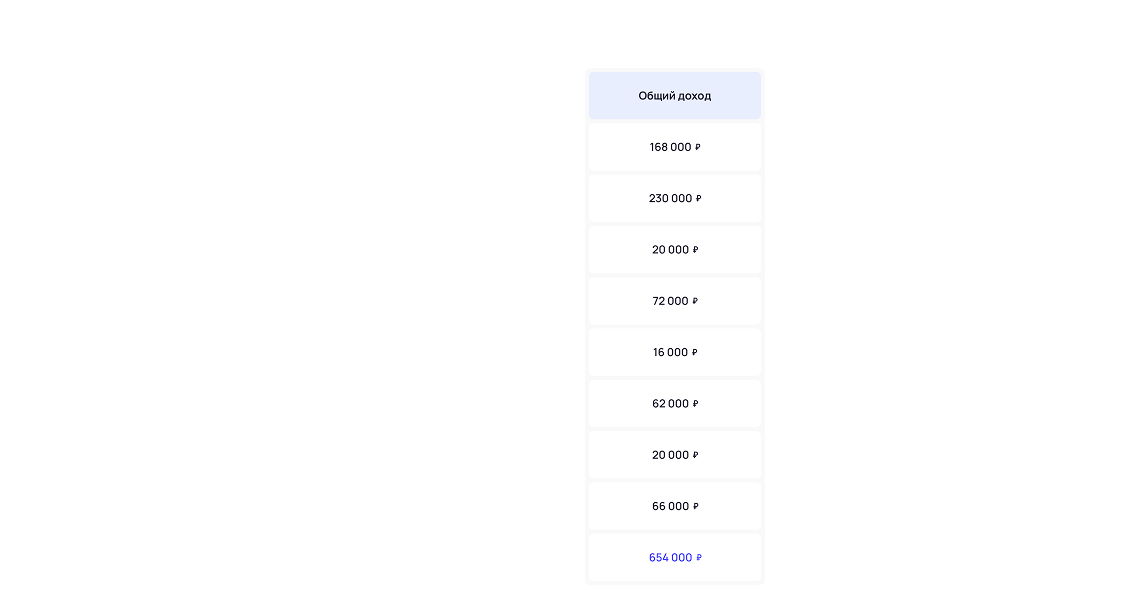Select the 20 000 ₽ cell below 230 000 ₽

point(674,250)
